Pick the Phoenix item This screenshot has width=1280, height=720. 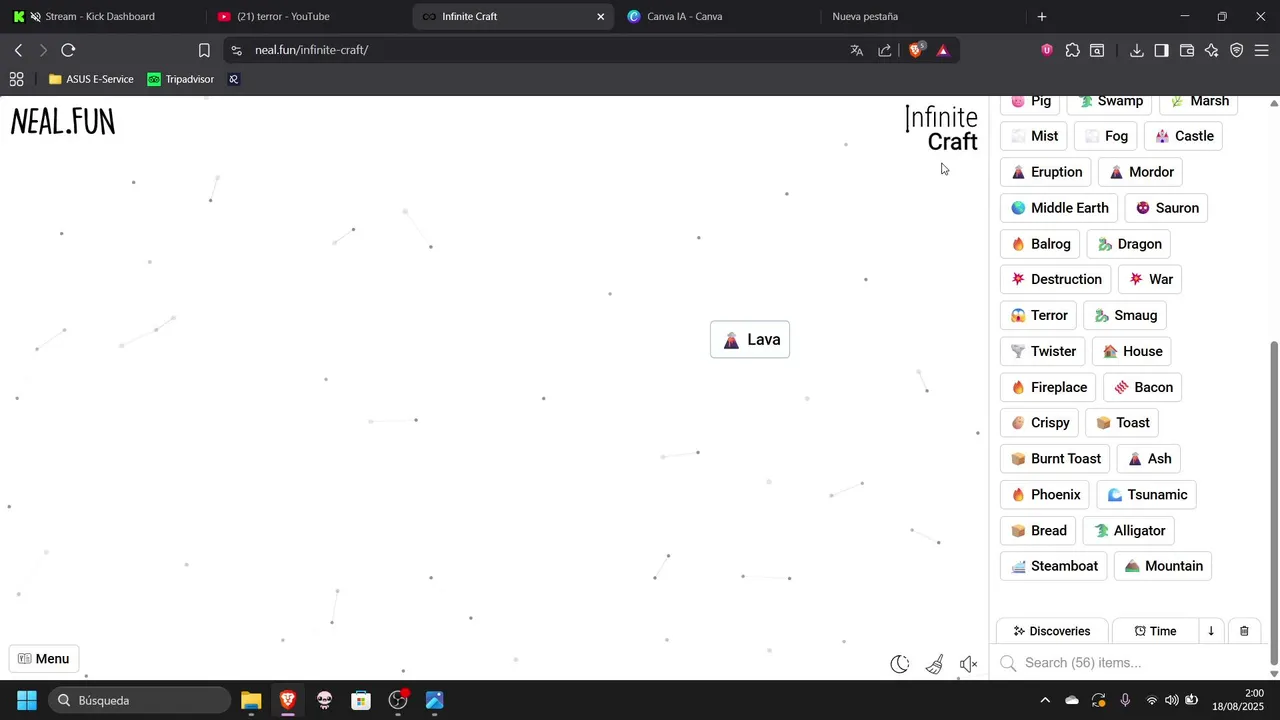point(1046,495)
